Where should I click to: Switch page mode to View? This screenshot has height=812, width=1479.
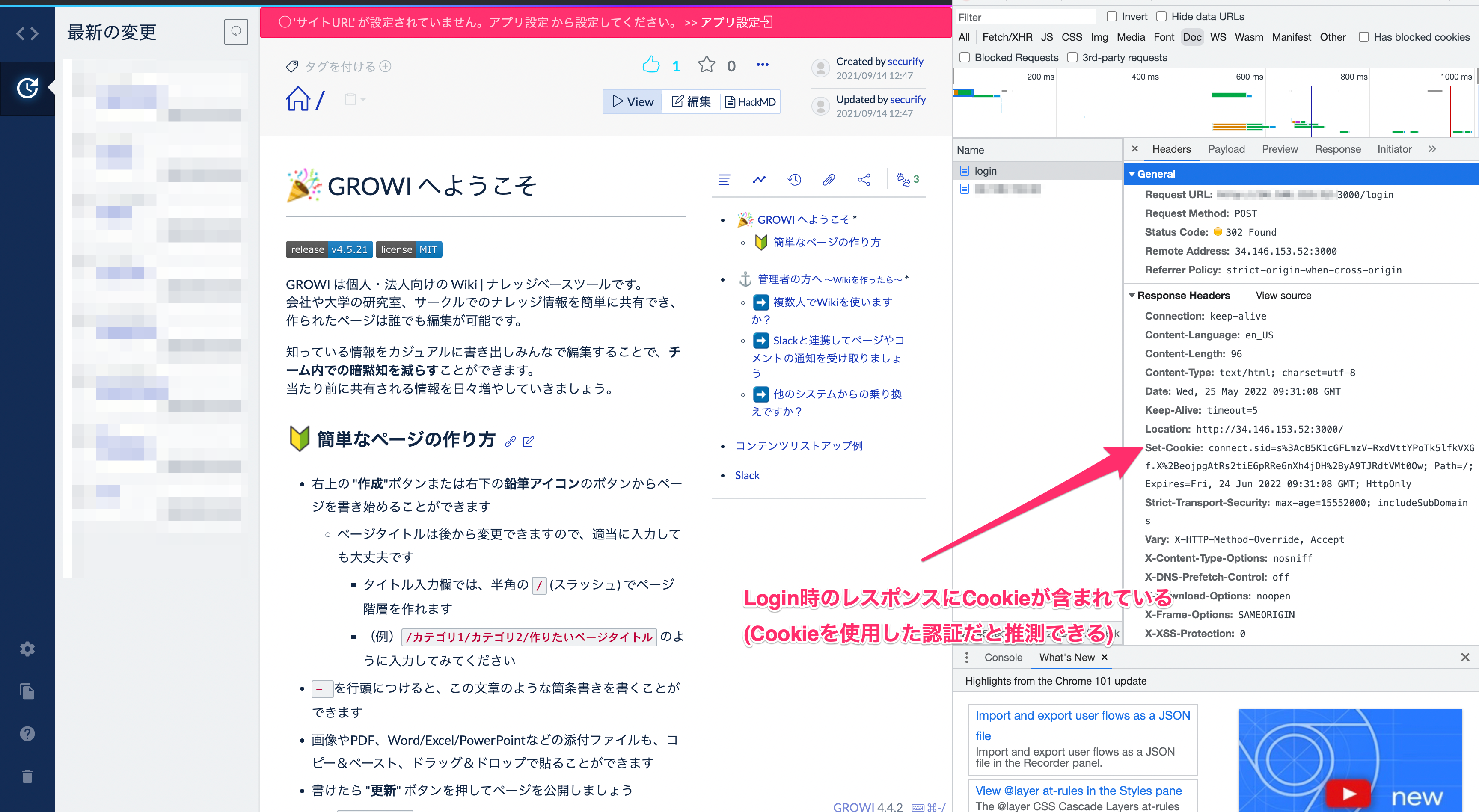[633, 101]
